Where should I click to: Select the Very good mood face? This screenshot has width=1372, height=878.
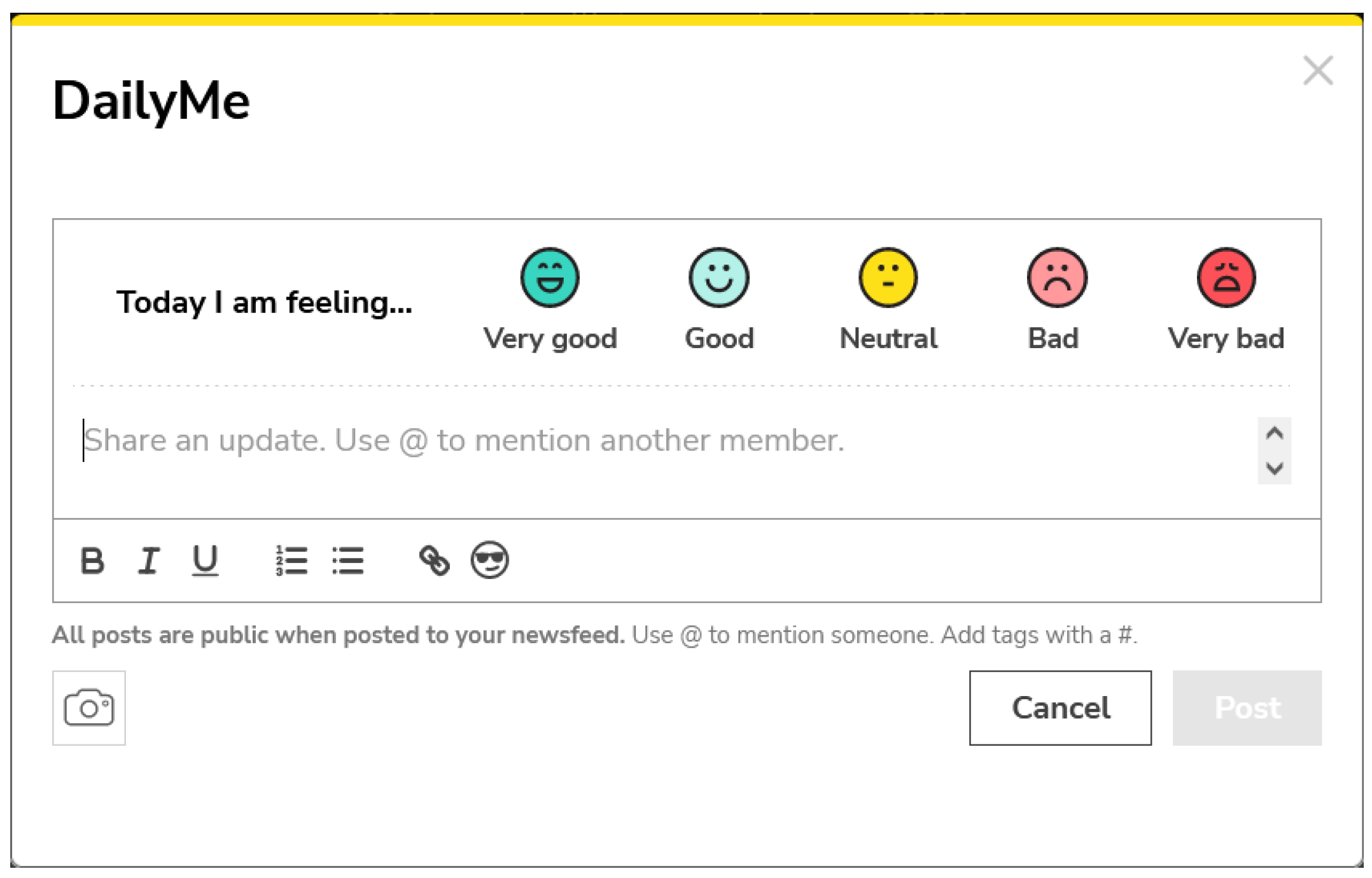click(x=550, y=278)
